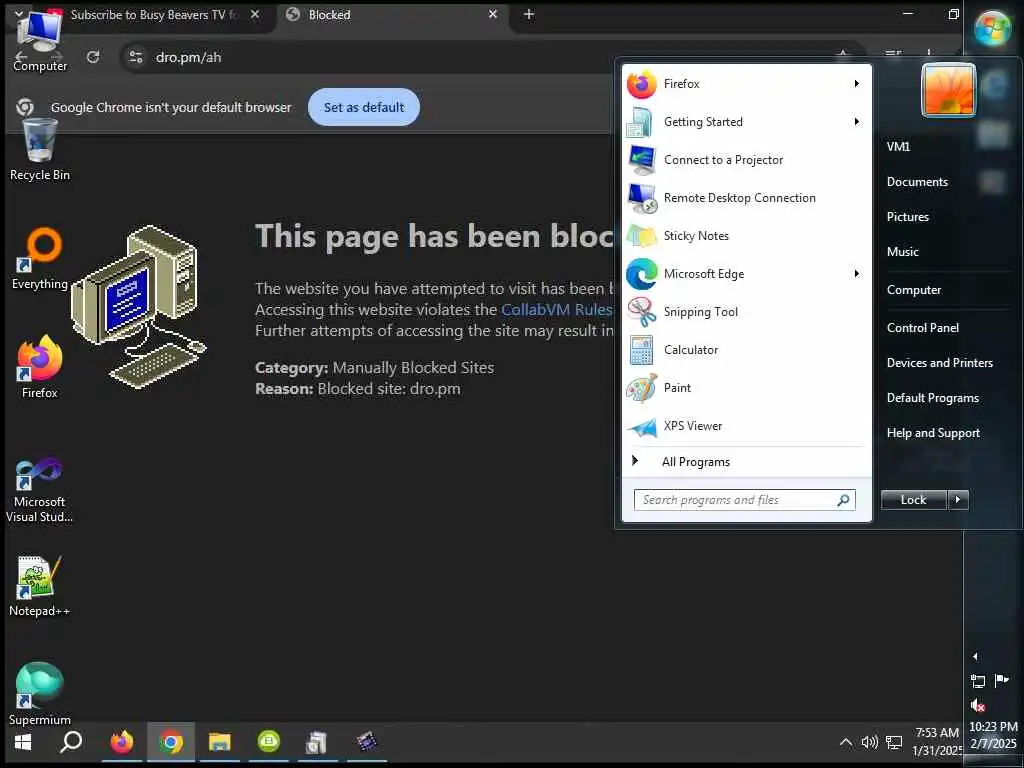Open Connect to a Projector

click(x=746, y=160)
